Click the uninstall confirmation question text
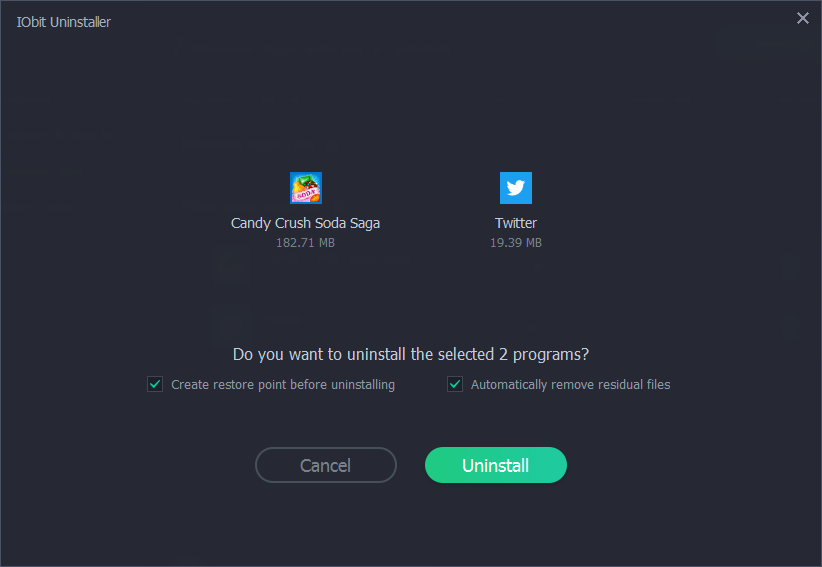This screenshot has height=567, width=822. (x=411, y=354)
